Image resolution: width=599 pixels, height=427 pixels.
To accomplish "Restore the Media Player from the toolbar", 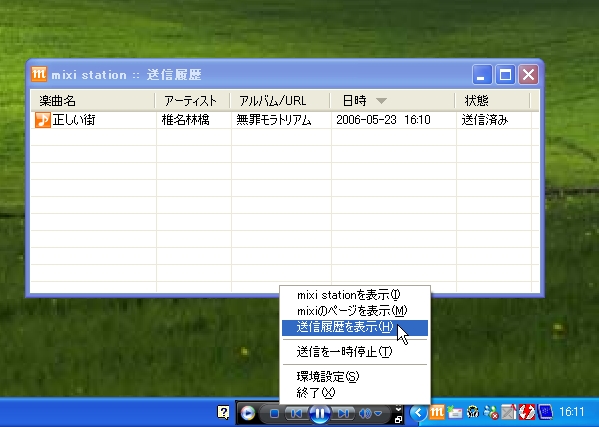I will coord(398,419).
